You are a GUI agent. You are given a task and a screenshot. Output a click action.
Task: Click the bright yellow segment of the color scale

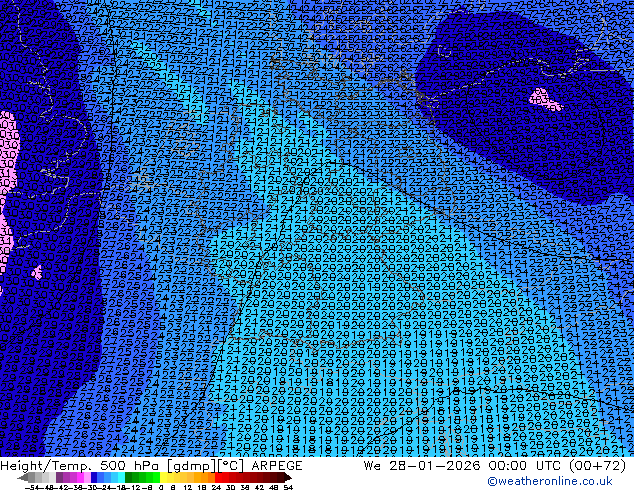164,477
